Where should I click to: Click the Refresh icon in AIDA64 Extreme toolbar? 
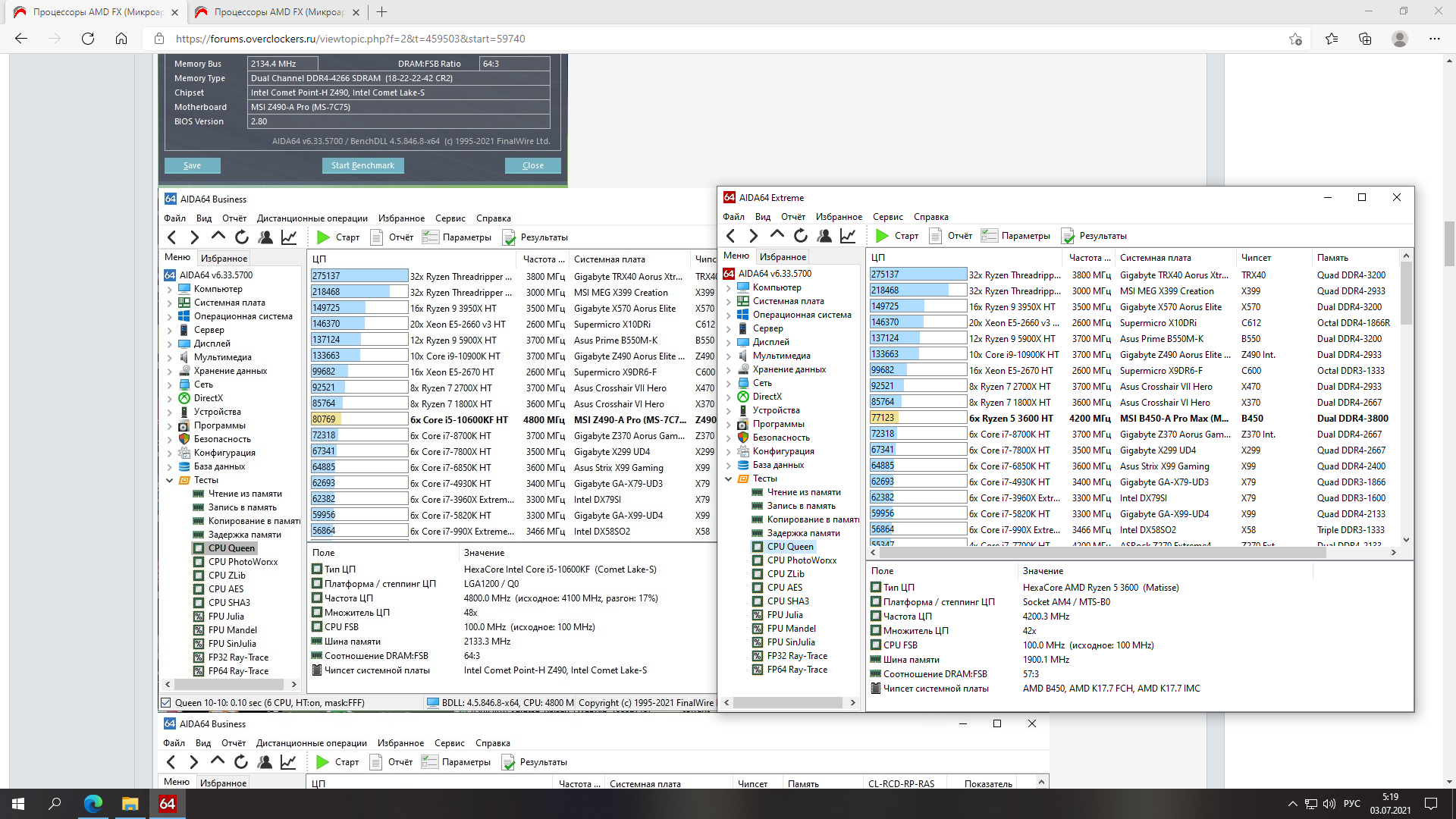[x=801, y=236]
